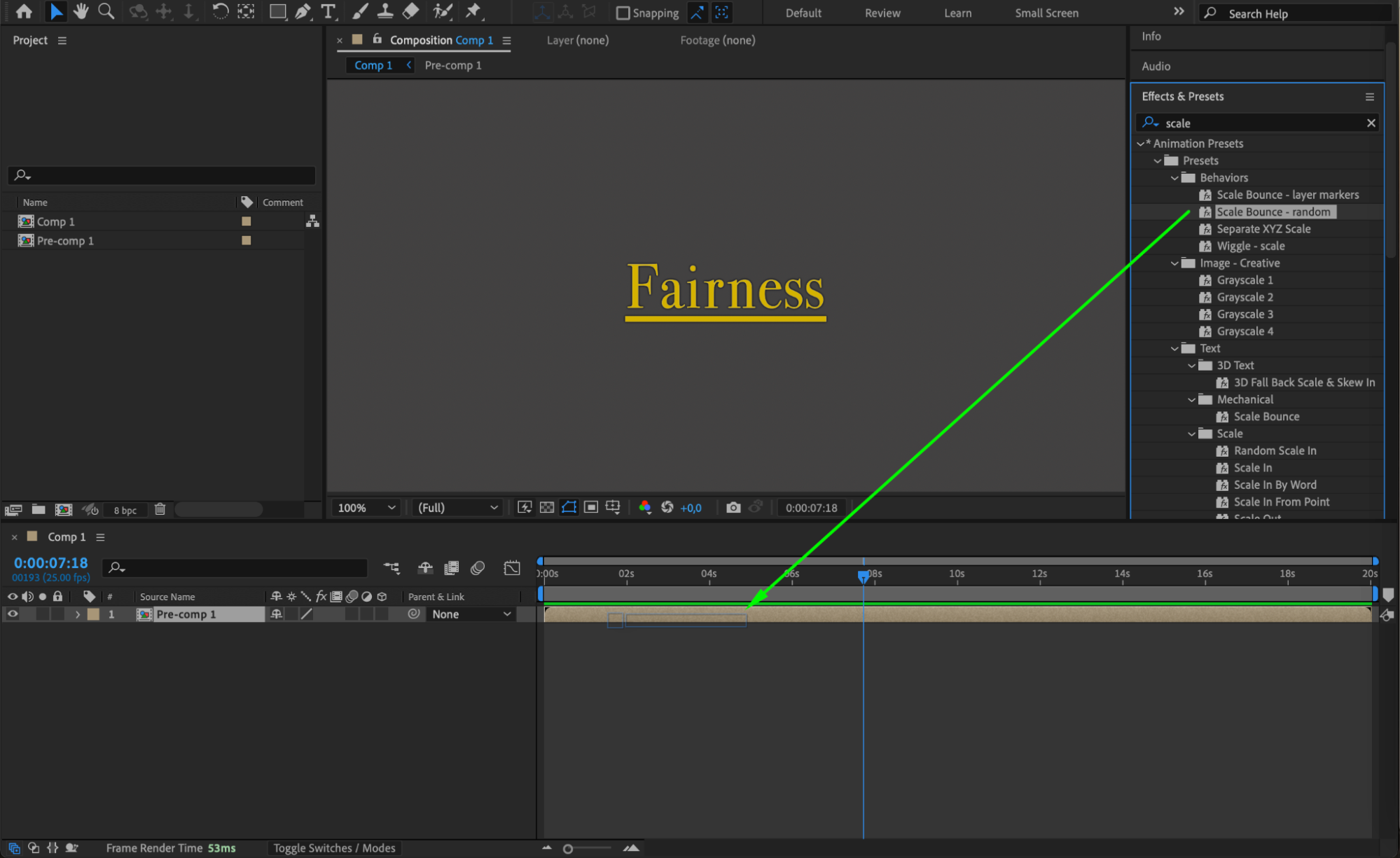Open composition mini-flowchart in timeline
The height and width of the screenshot is (858, 1400).
[391, 567]
